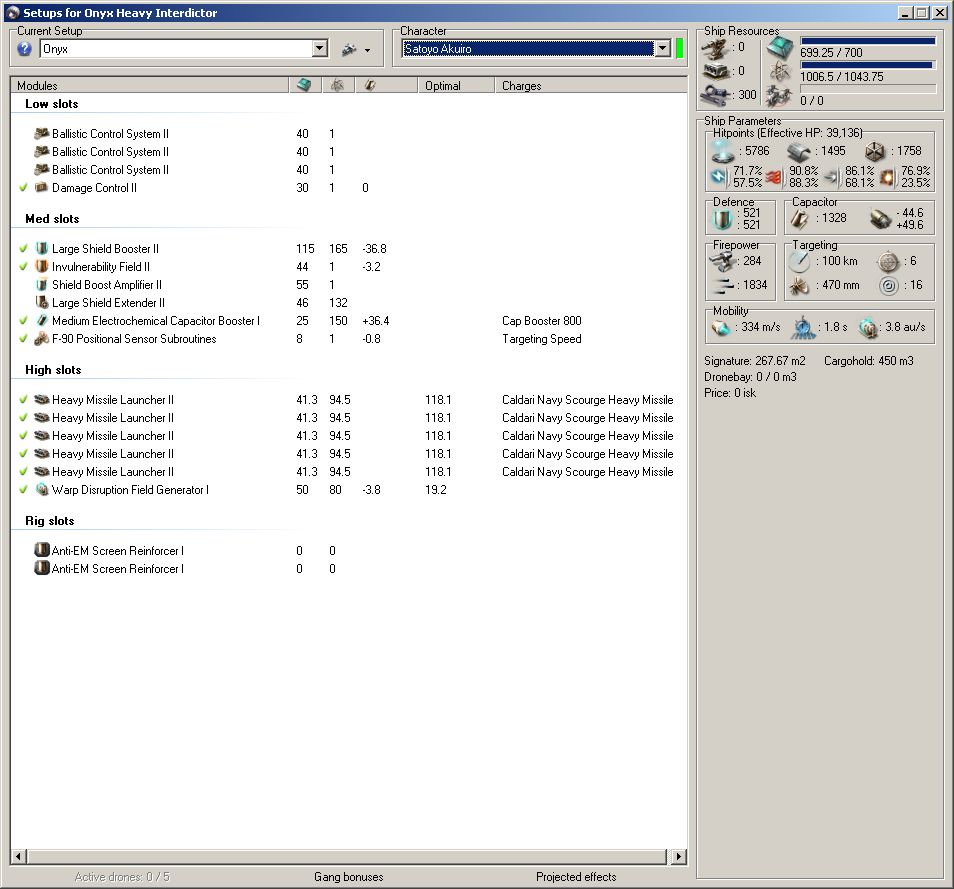Open the Current Setup dropdown arrow
The image size is (954, 889).
(320, 49)
